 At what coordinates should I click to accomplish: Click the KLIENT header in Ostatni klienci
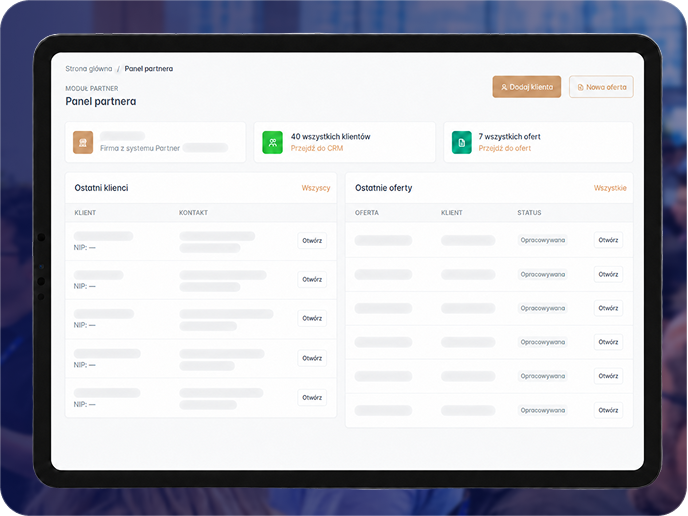point(85,212)
